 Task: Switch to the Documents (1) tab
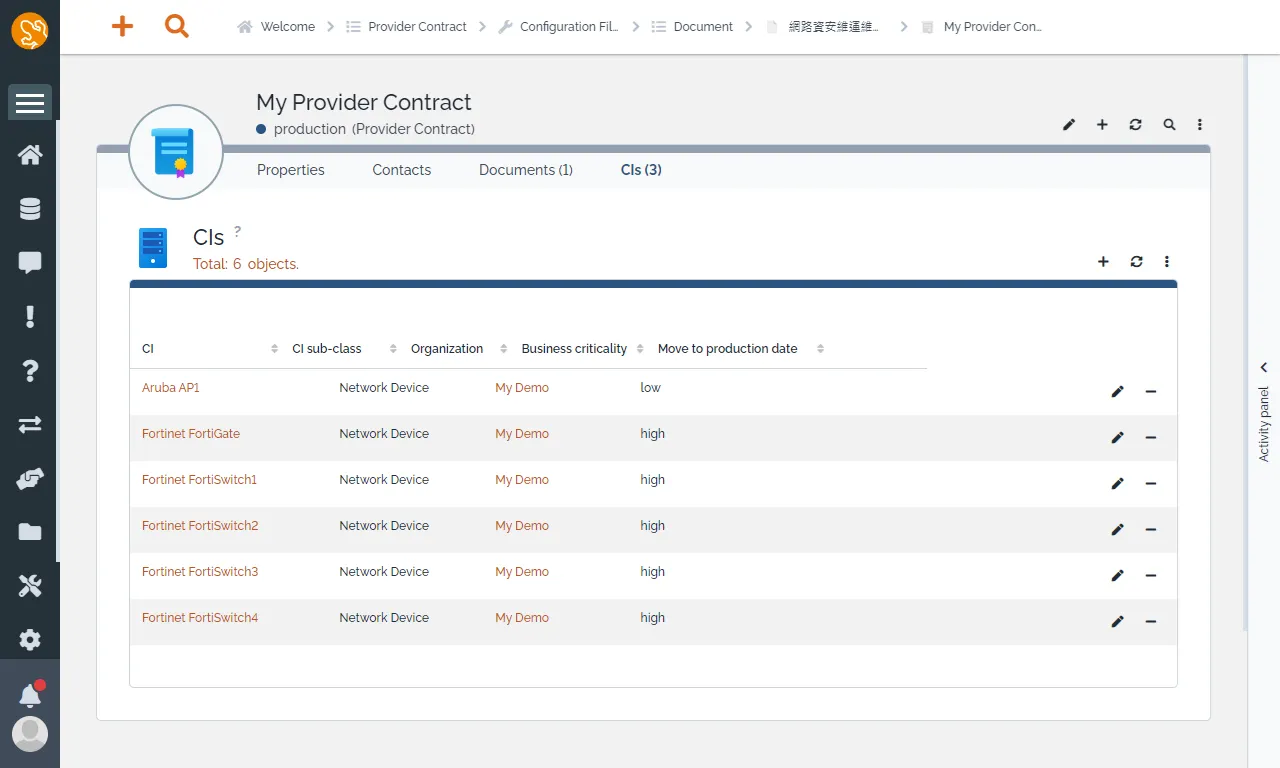526,170
